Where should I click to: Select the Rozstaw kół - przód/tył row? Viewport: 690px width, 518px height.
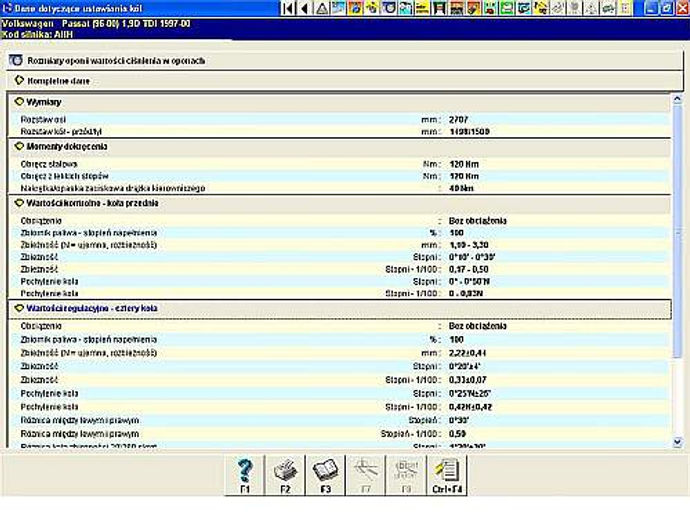click(339, 132)
